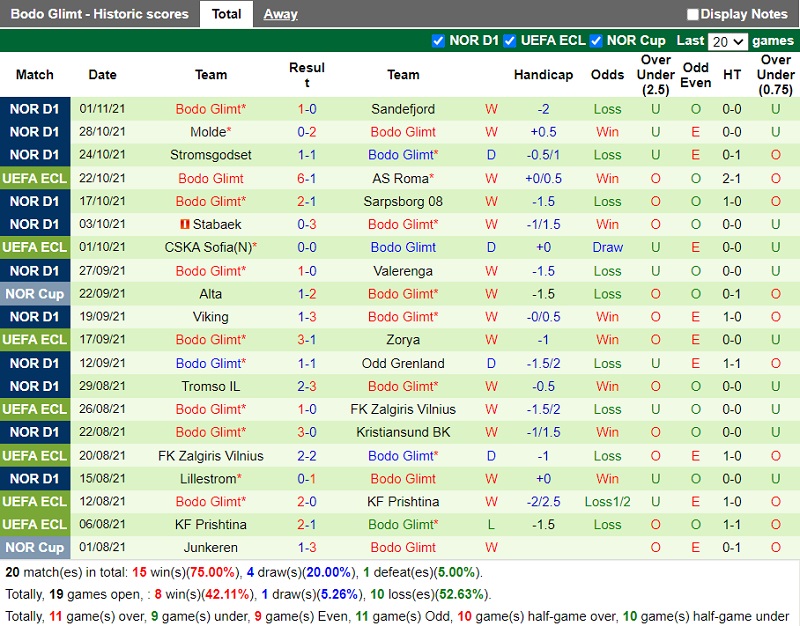The image size is (800, 626).
Task: Click handicap -2/2.5 in KF Prishtina row
Action: click(x=543, y=502)
